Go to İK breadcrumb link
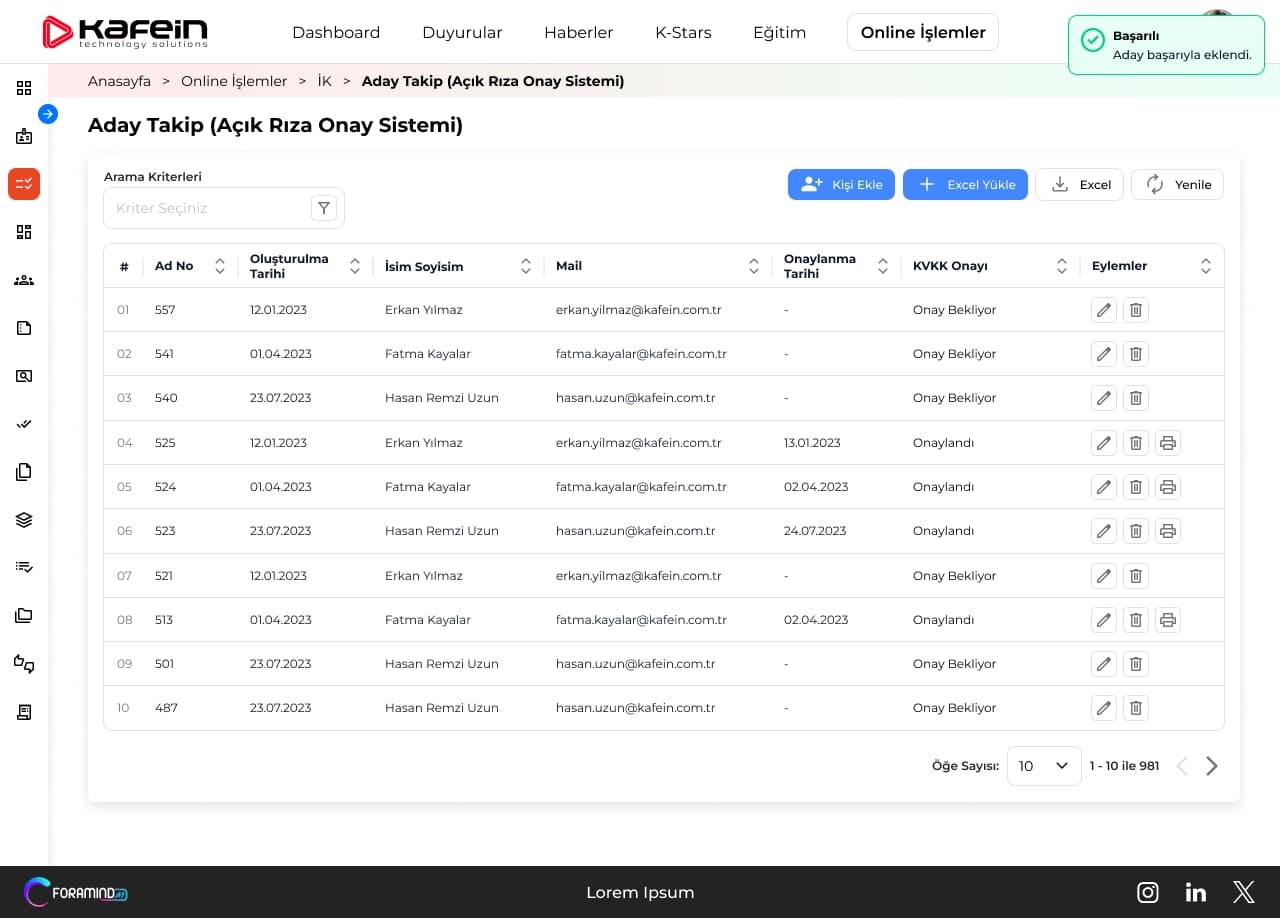 click(325, 81)
